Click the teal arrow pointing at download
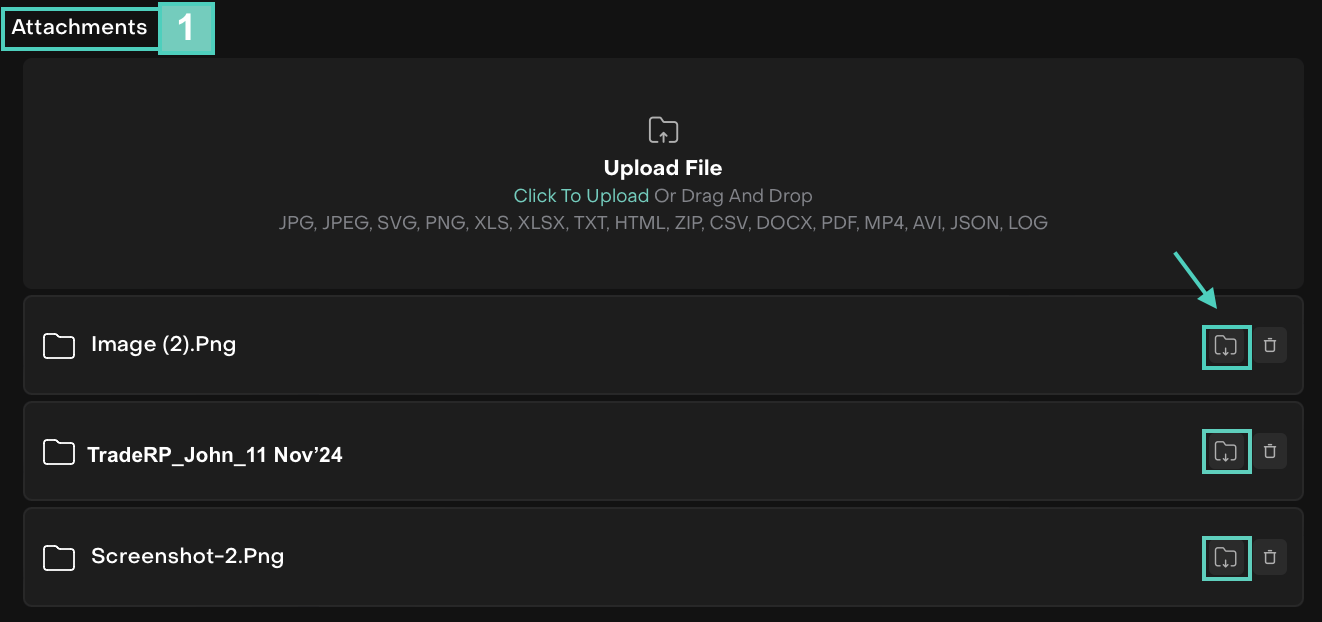1322x622 pixels. (1194, 279)
